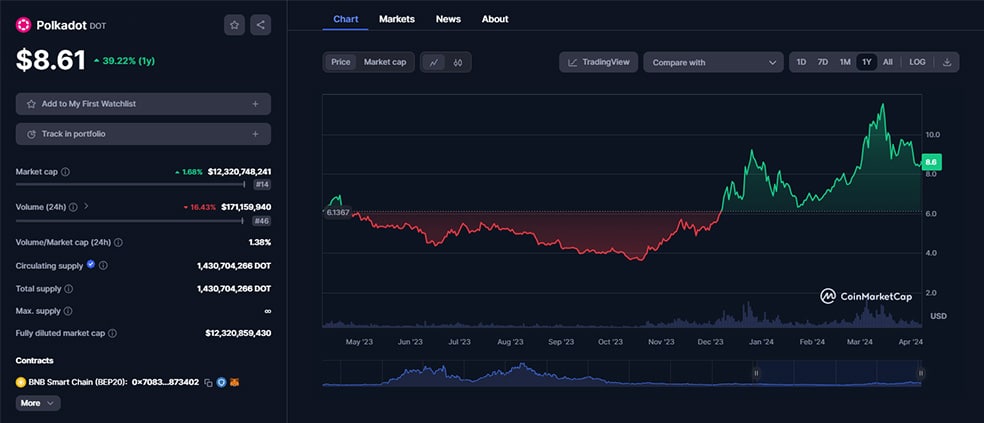Expand contracts with the More button
The height and width of the screenshot is (423, 984).
click(38, 403)
